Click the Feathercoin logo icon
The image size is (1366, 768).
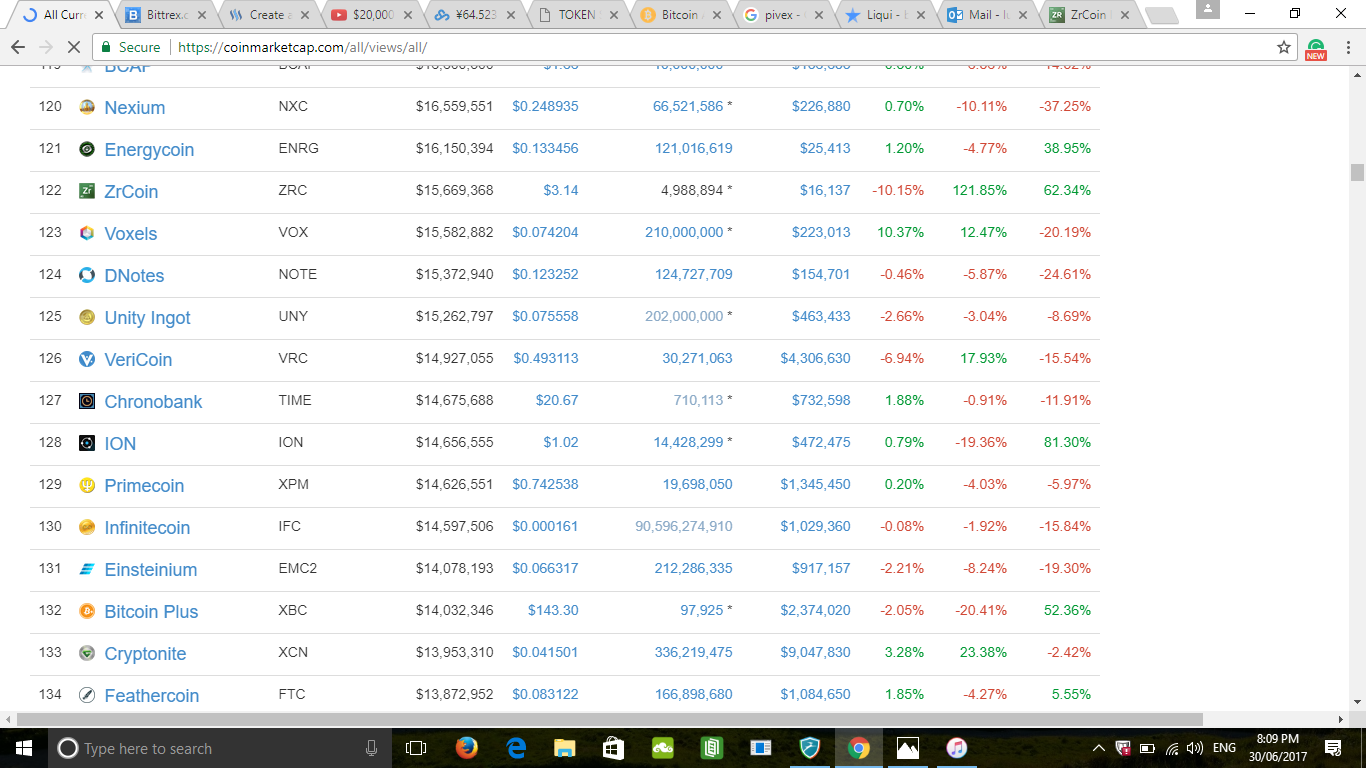coord(87,695)
